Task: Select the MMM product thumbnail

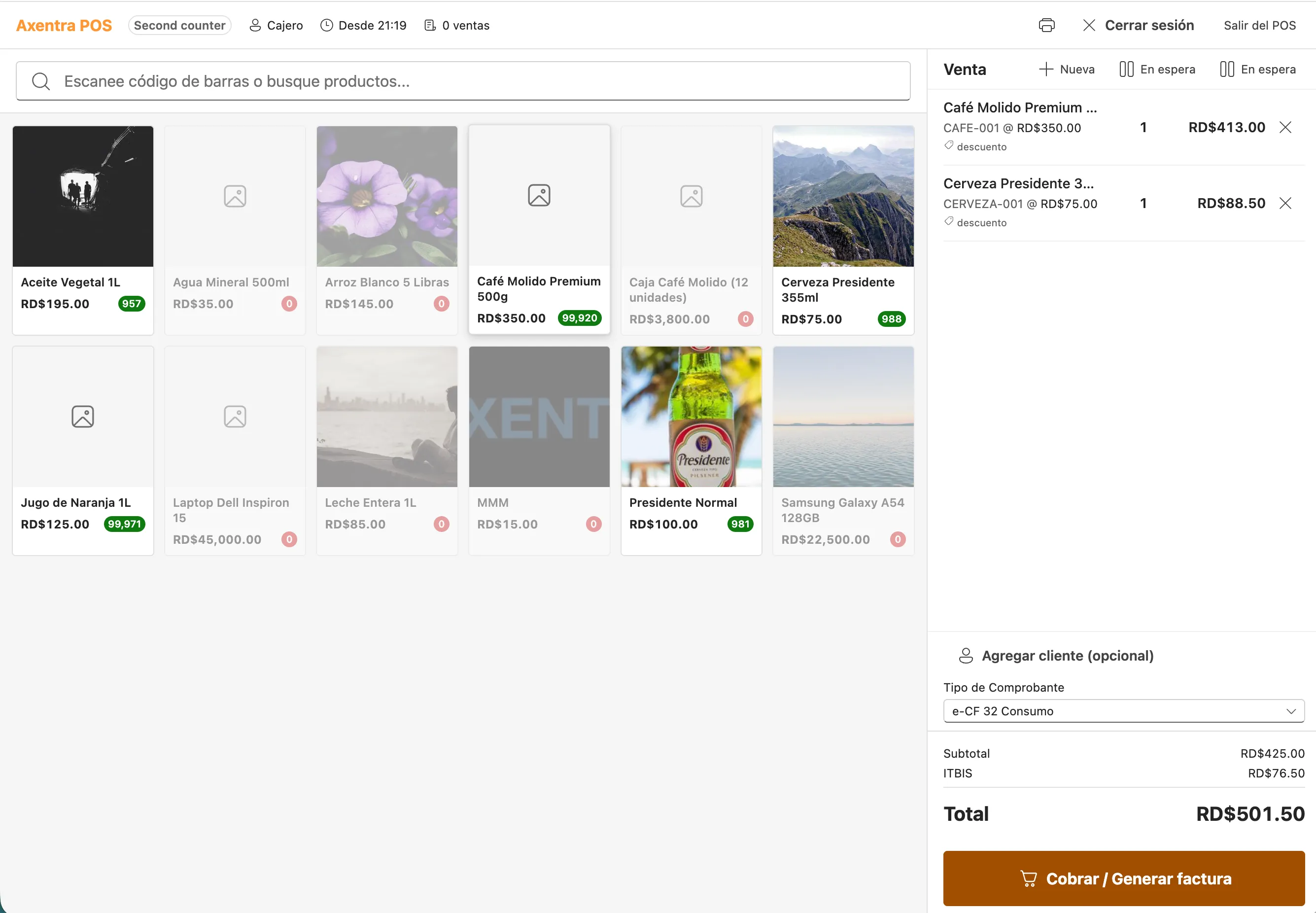Action: click(x=539, y=417)
